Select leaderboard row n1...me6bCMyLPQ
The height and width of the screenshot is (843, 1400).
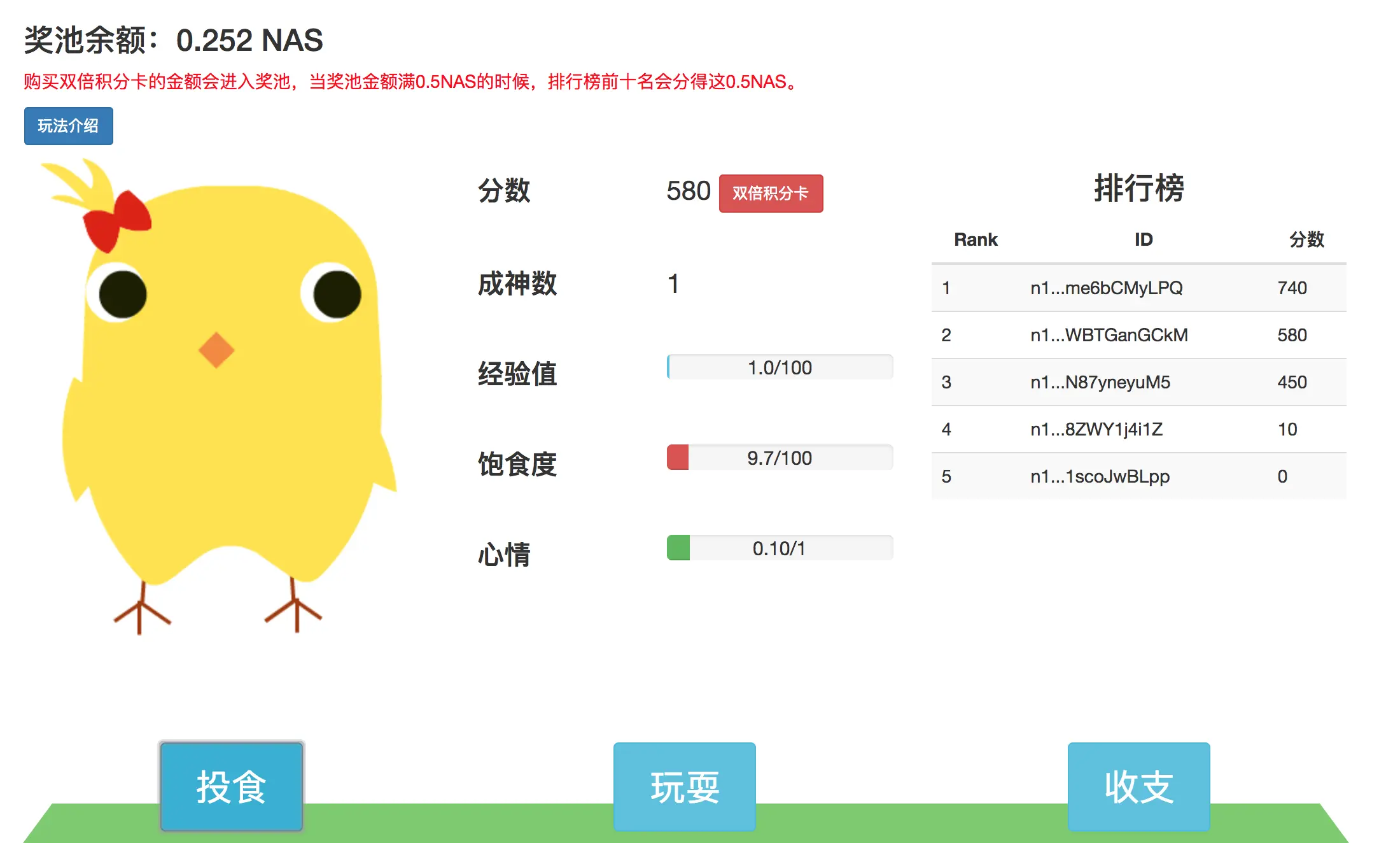coord(1106,288)
